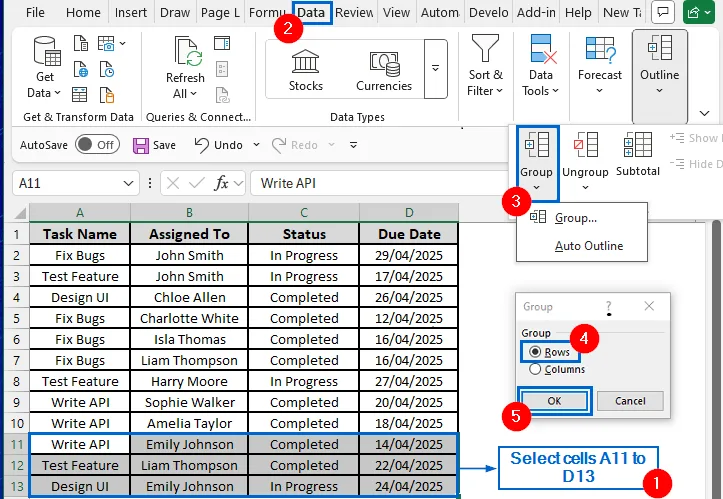
Task: Click the formula bar enter checkmark icon
Action: tap(197, 183)
